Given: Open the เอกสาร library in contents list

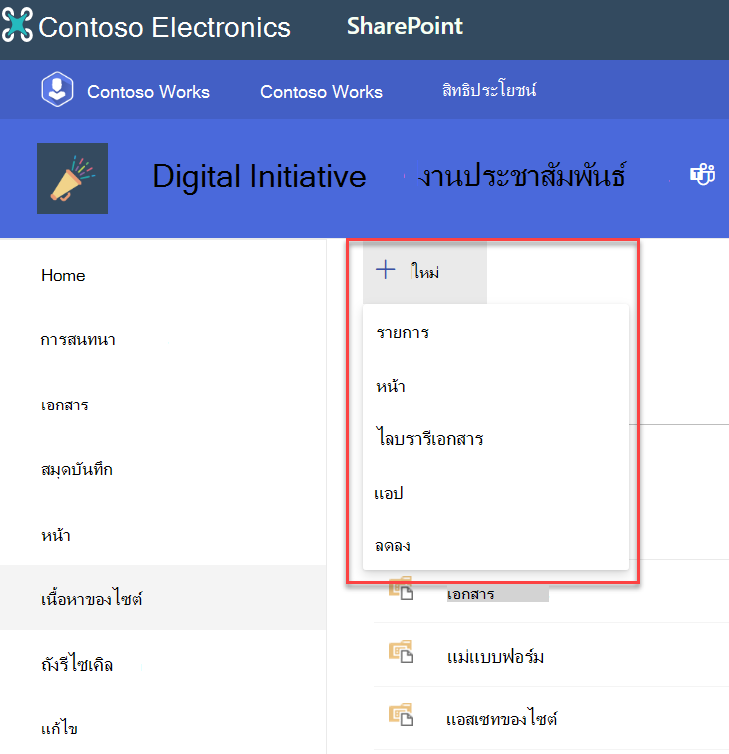Looking at the screenshot, I should (x=470, y=594).
